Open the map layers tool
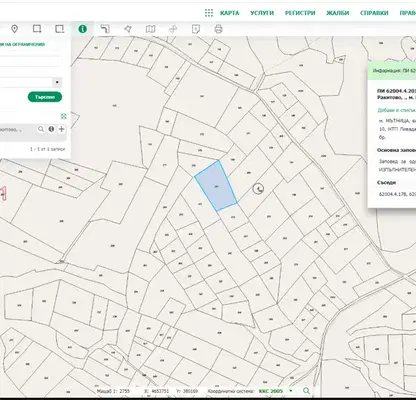 150,29
